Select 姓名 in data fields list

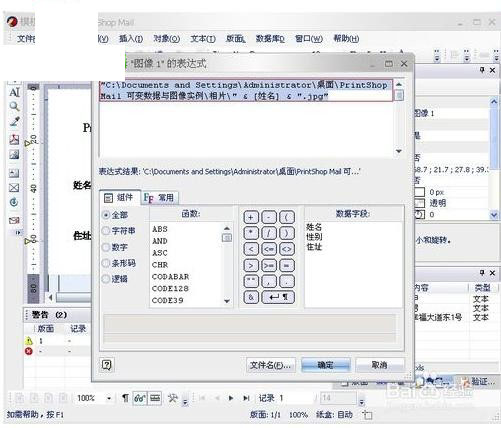(314, 227)
